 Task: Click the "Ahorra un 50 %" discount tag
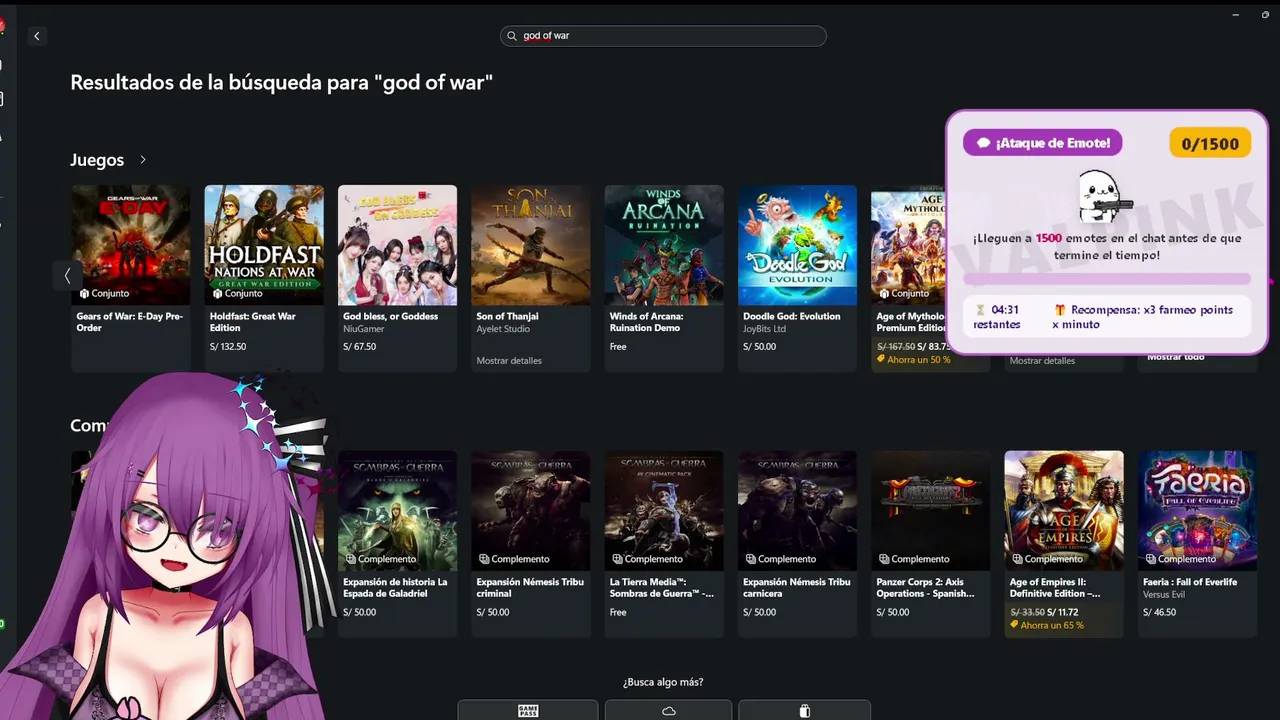(x=913, y=360)
